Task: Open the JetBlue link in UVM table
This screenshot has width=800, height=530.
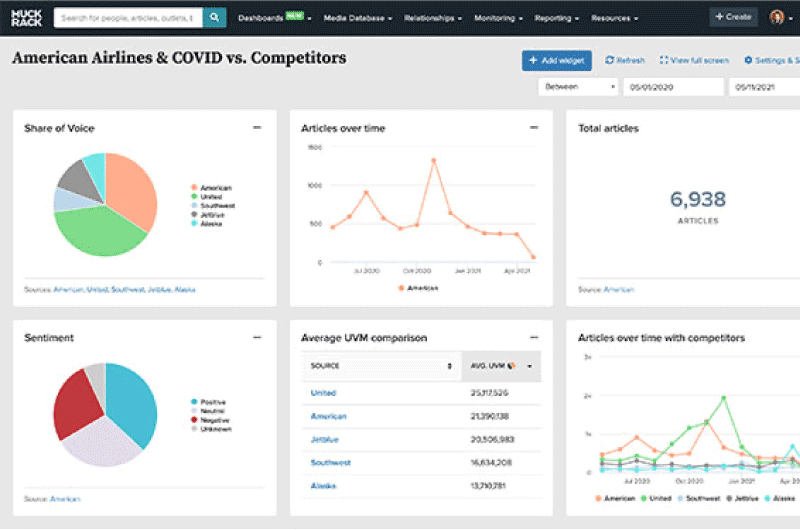Action: pos(324,439)
